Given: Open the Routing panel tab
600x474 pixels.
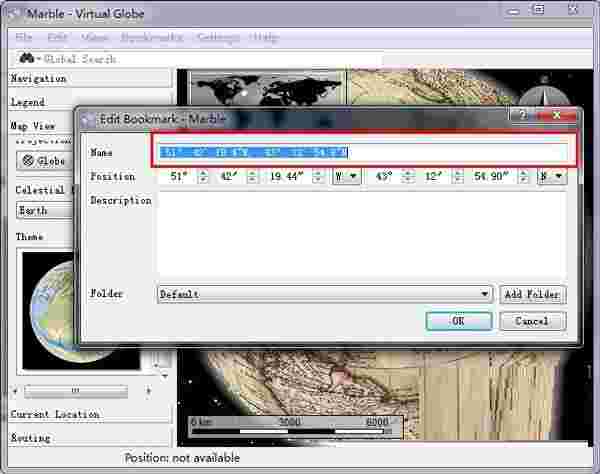Looking at the screenshot, I should click(89, 438).
